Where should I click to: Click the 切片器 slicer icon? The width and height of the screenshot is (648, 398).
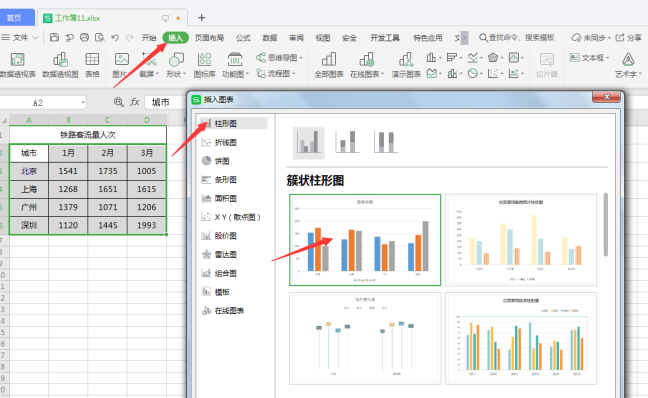(547, 65)
